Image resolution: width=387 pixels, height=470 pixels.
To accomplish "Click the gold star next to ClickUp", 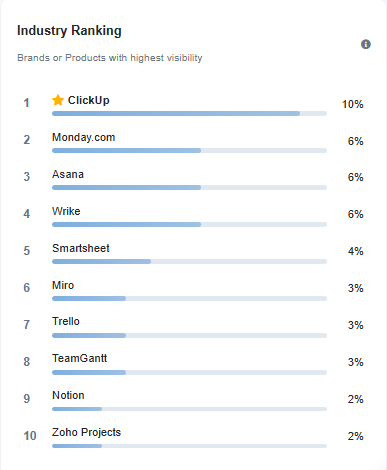I will tap(58, 100).
